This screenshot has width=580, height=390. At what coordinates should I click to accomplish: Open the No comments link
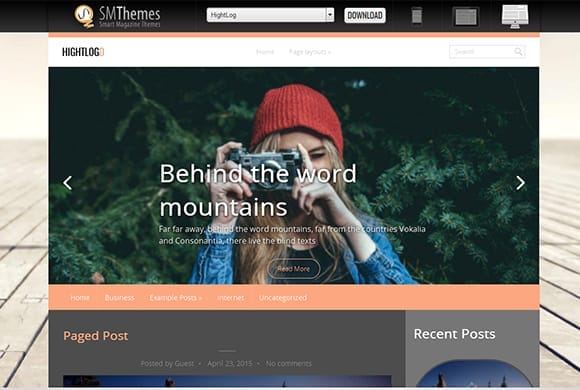pos(289,364)
